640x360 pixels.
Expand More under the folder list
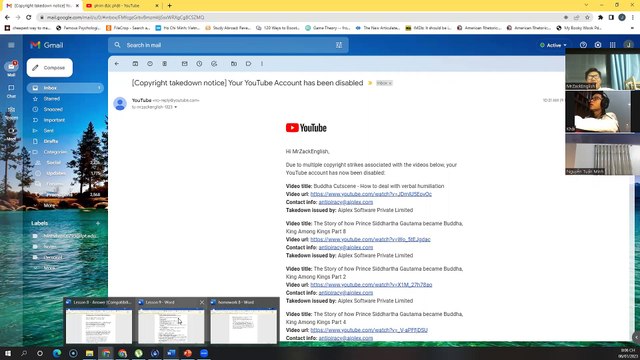(49, 205)
